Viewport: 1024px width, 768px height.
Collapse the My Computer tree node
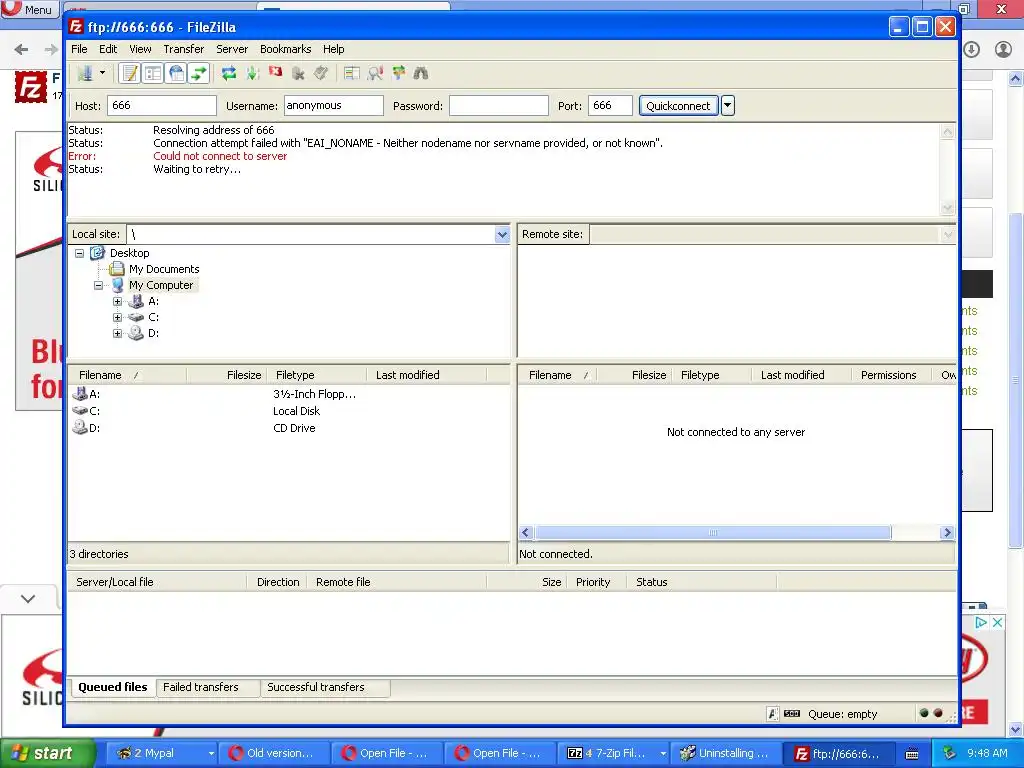tap(98, 285)
